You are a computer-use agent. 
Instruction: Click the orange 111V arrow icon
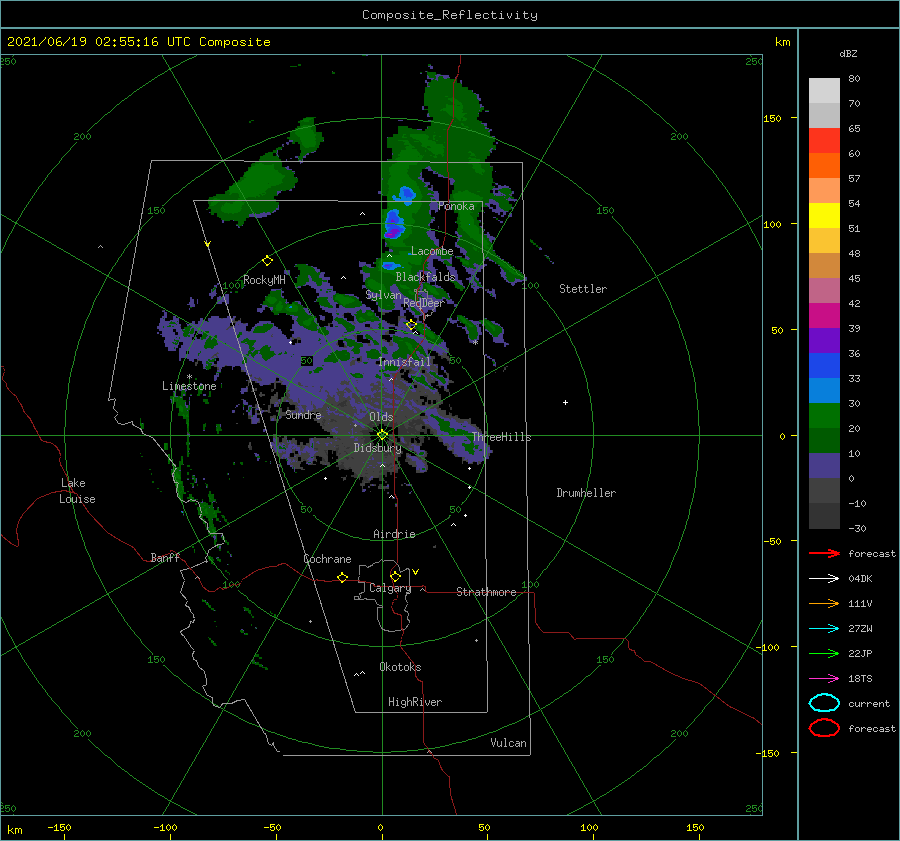click(824, 603)
